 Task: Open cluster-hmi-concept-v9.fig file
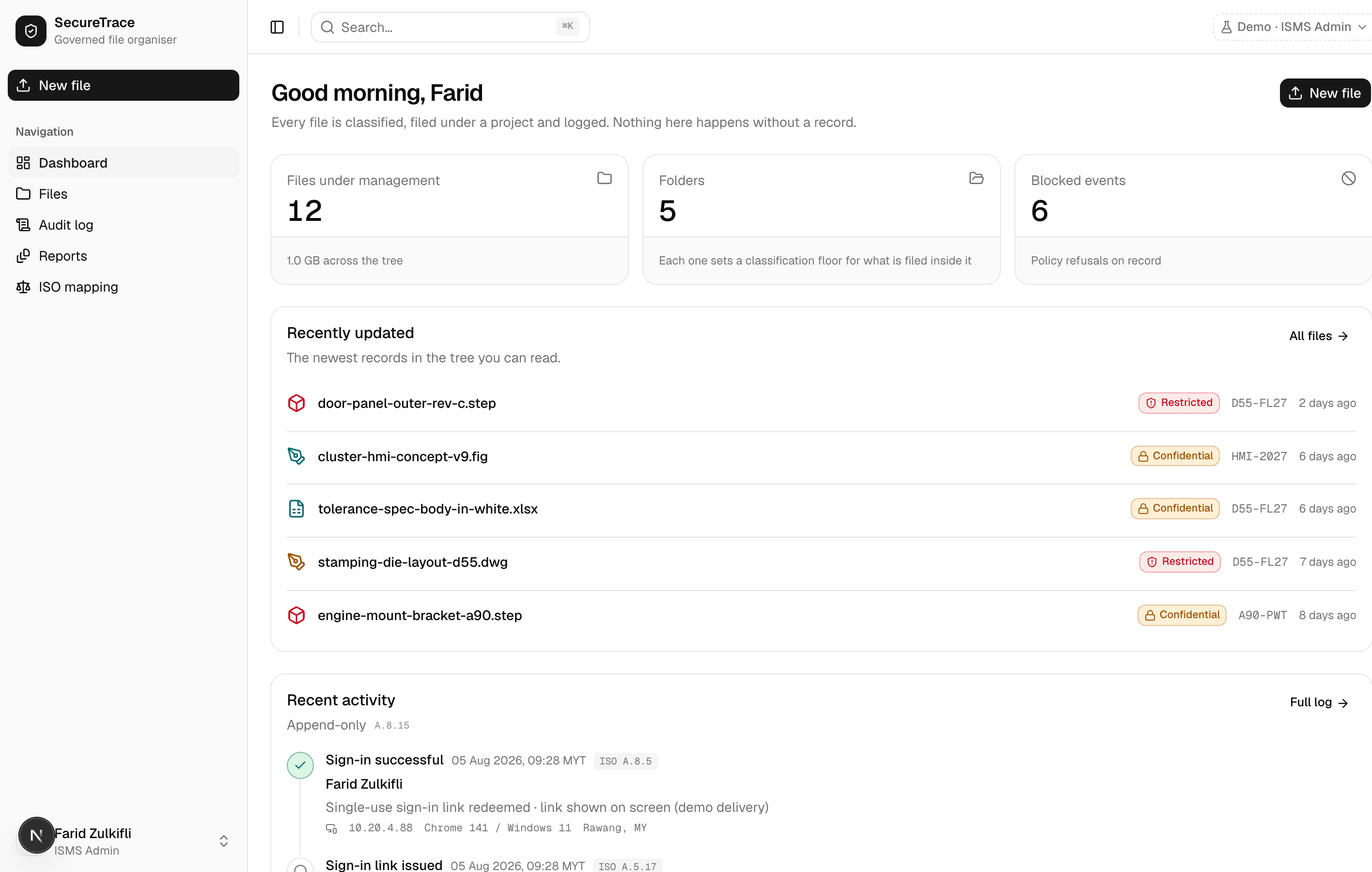pyautogui.click(x=403, y=456)
